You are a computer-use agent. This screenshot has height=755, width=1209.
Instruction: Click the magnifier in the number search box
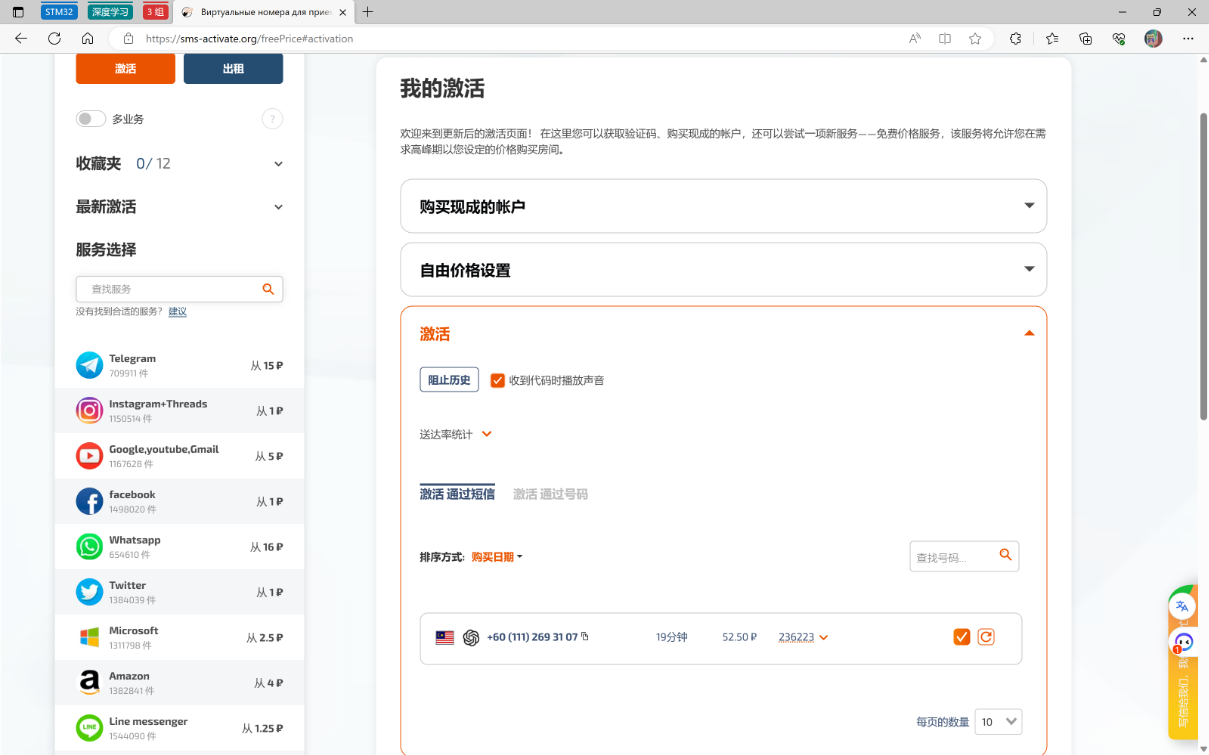tap(1005, 555)
